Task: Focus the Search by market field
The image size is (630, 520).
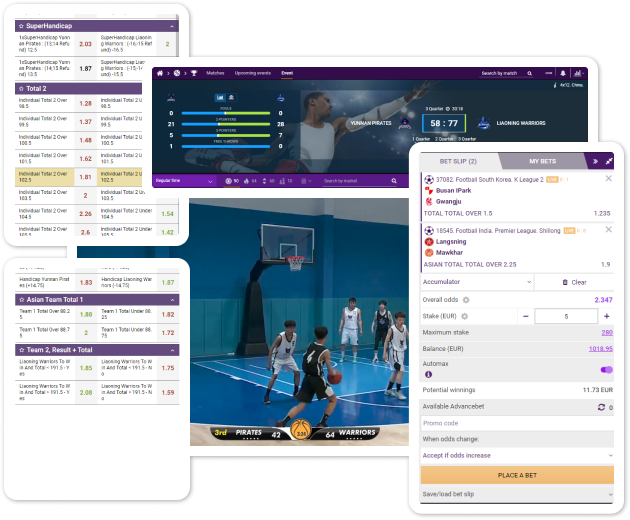Action: point(356,181)
